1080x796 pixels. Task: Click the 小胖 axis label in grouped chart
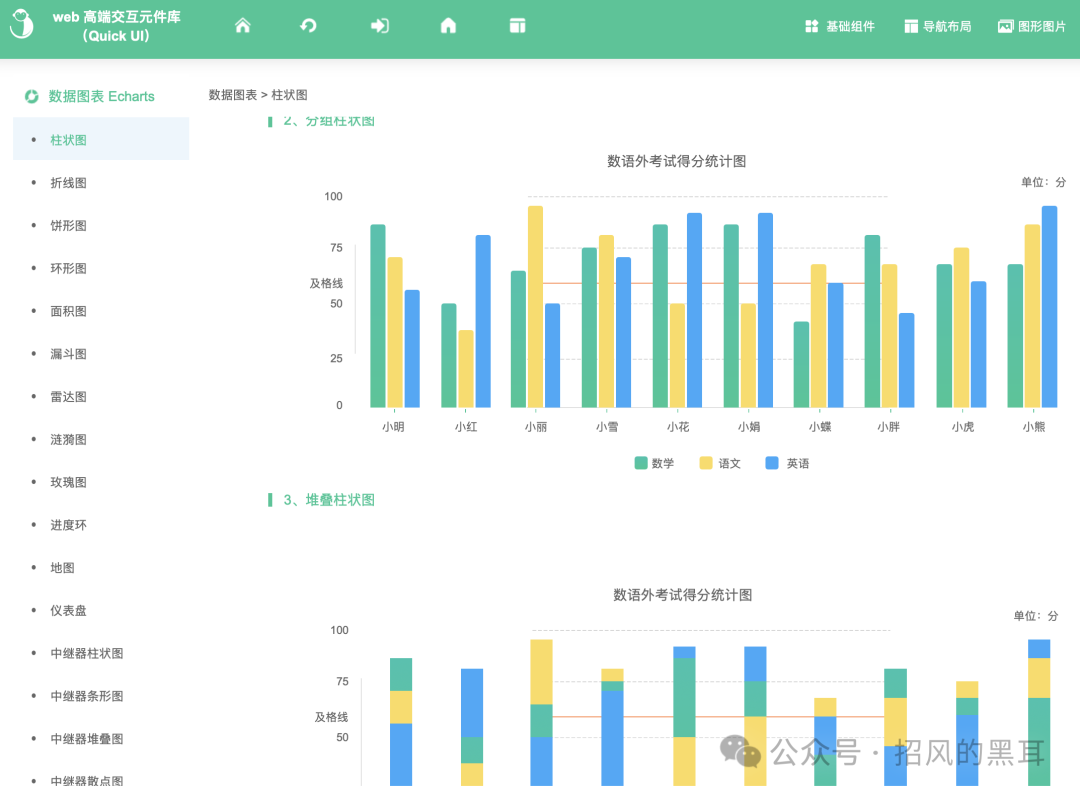coord(889,427)
